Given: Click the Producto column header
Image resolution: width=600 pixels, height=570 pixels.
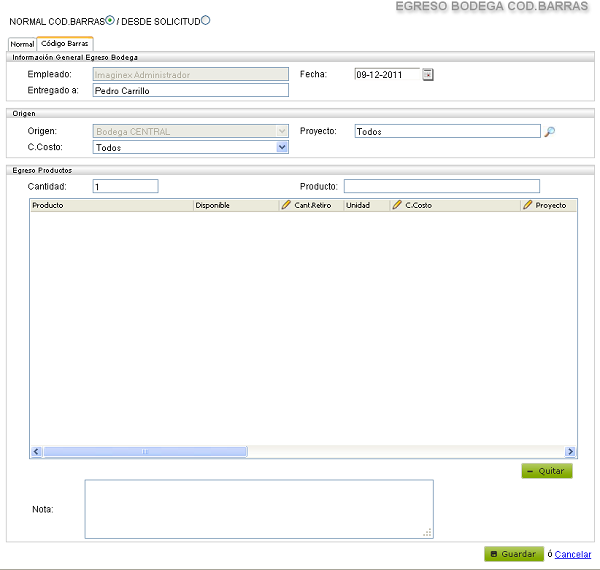Looking at the screenshot, I should pyautogui.click(x=112, y=205).
